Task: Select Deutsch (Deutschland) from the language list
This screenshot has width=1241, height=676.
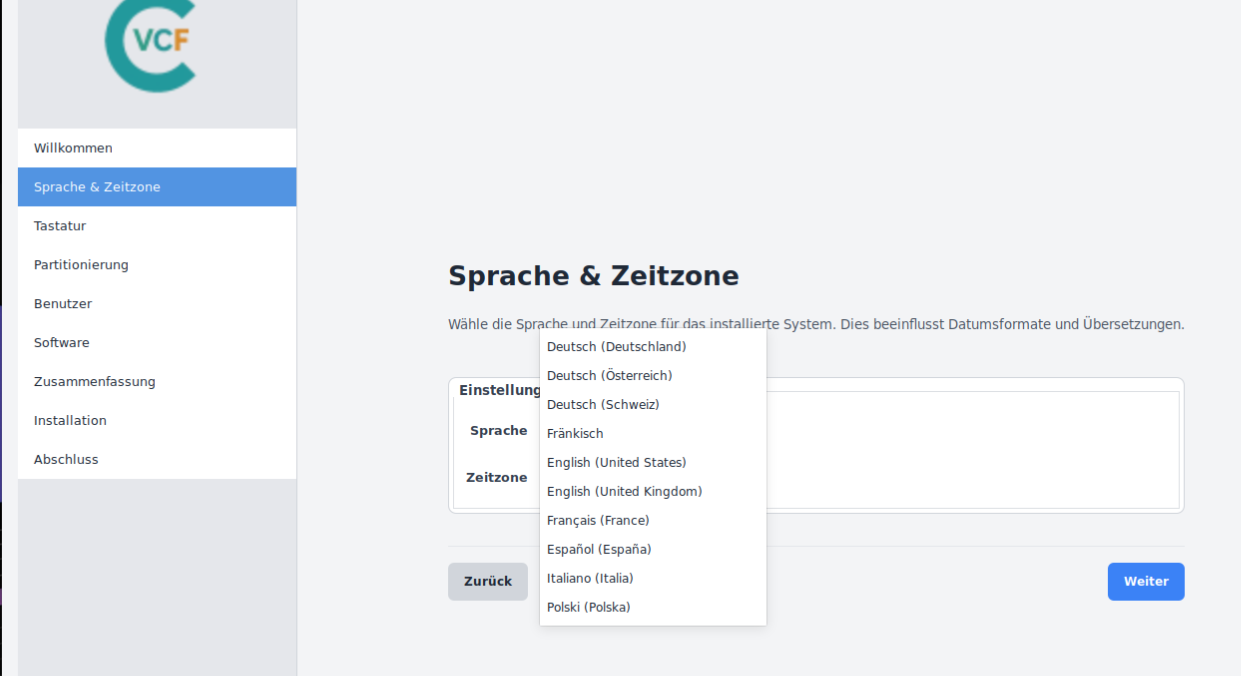Action: tap(616, 347)
